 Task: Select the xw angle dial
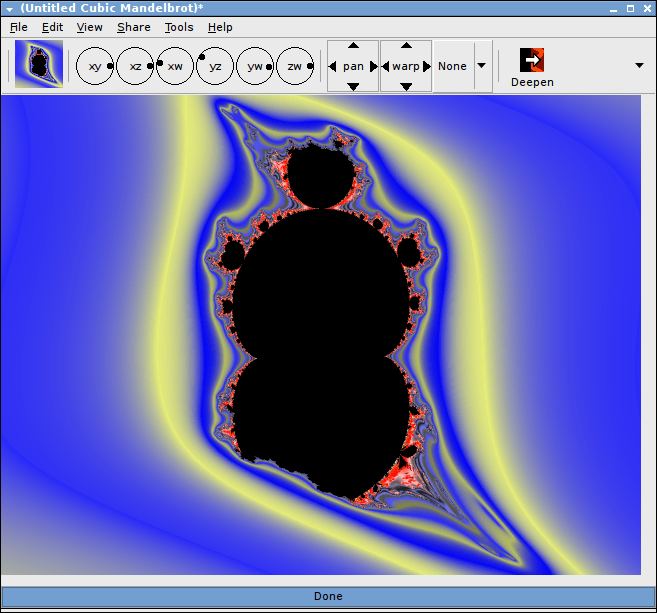tap(175, 66)
